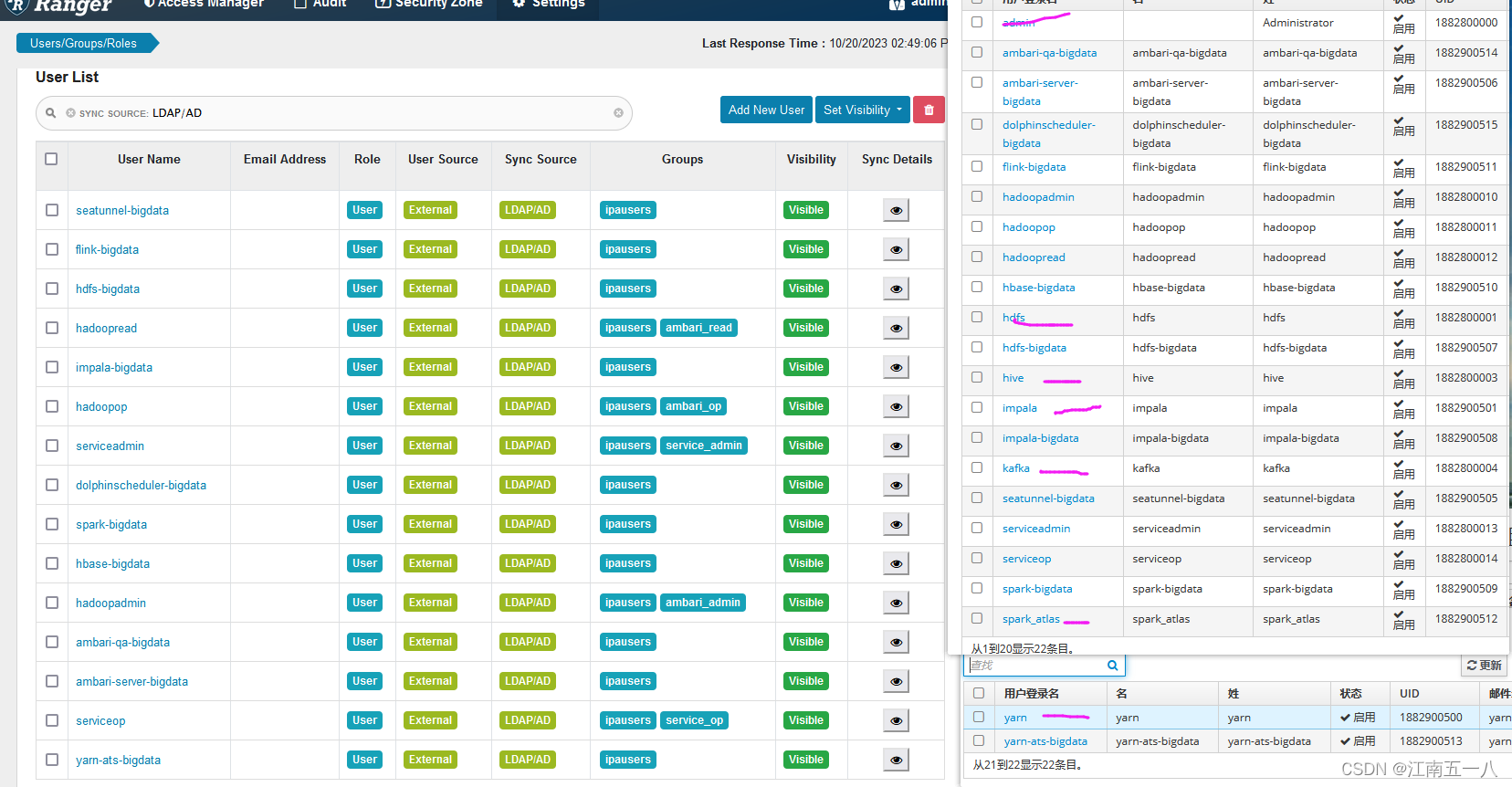Clear the user search box
Viewport: 1512px width, 787px height.
618,113
